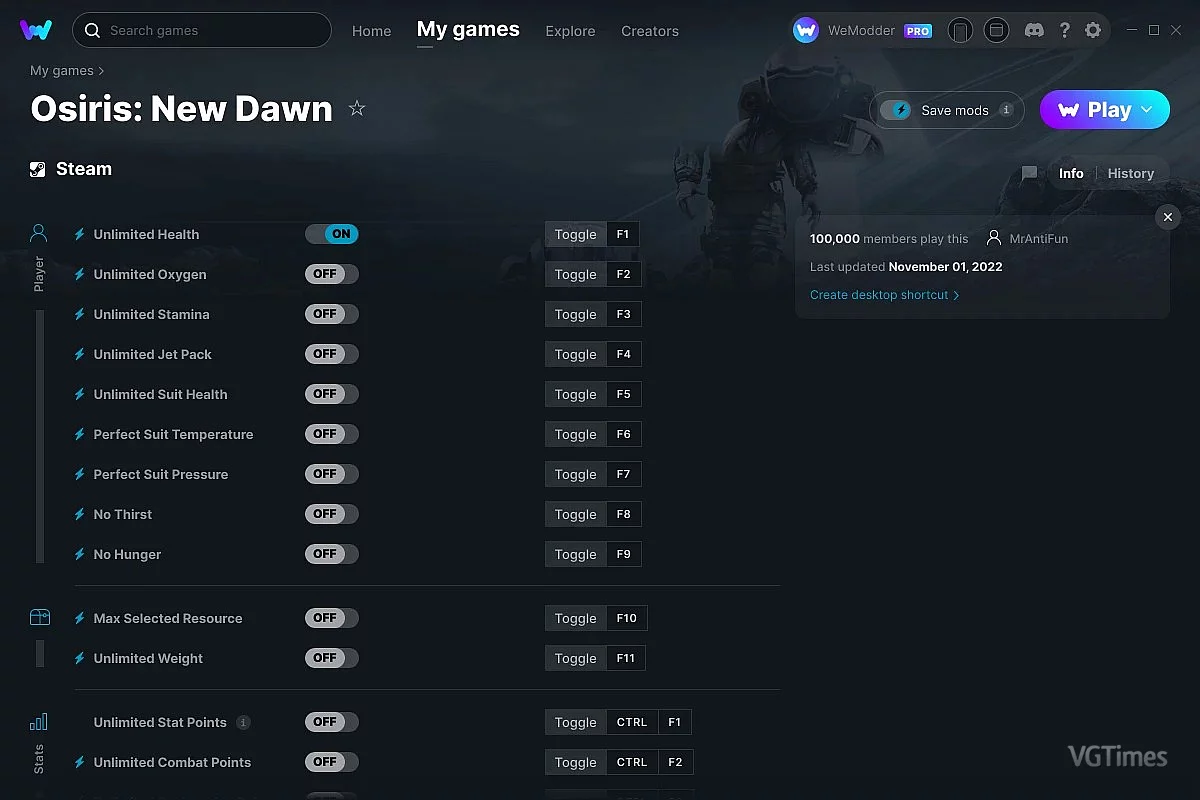This screenshot has height=800, width=1200.
Task: Click the Toggle button for Unlimited Combat Points
Action: click(576, 762)
